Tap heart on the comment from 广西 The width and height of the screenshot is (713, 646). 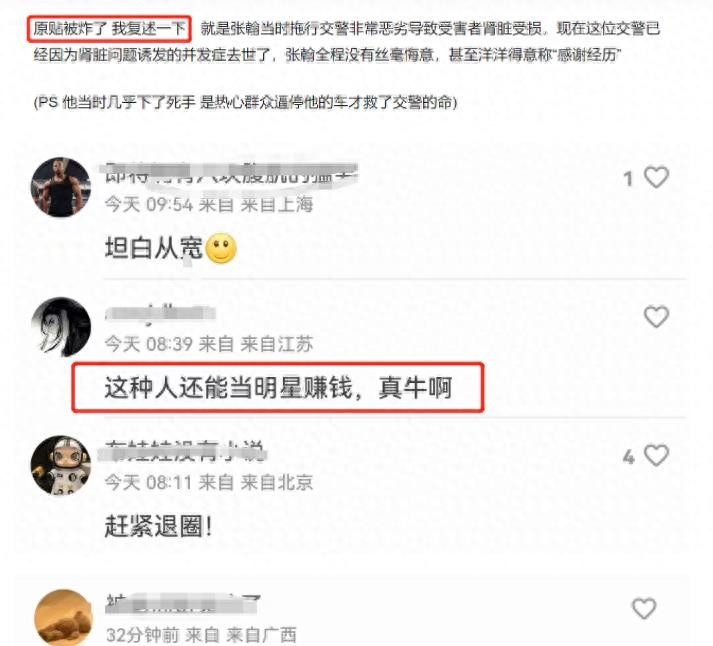[644, 608]
